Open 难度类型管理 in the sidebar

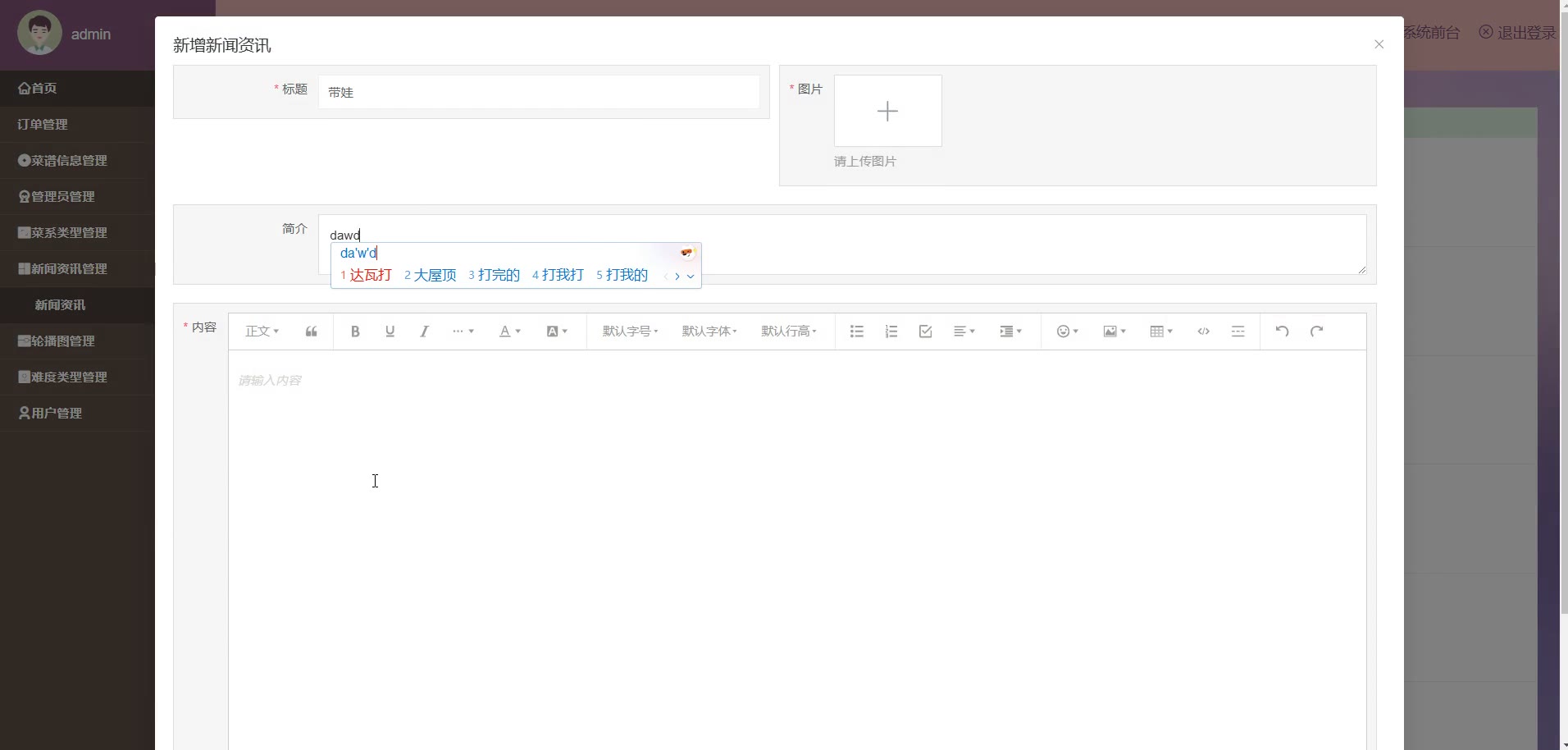tap(77, 377)
